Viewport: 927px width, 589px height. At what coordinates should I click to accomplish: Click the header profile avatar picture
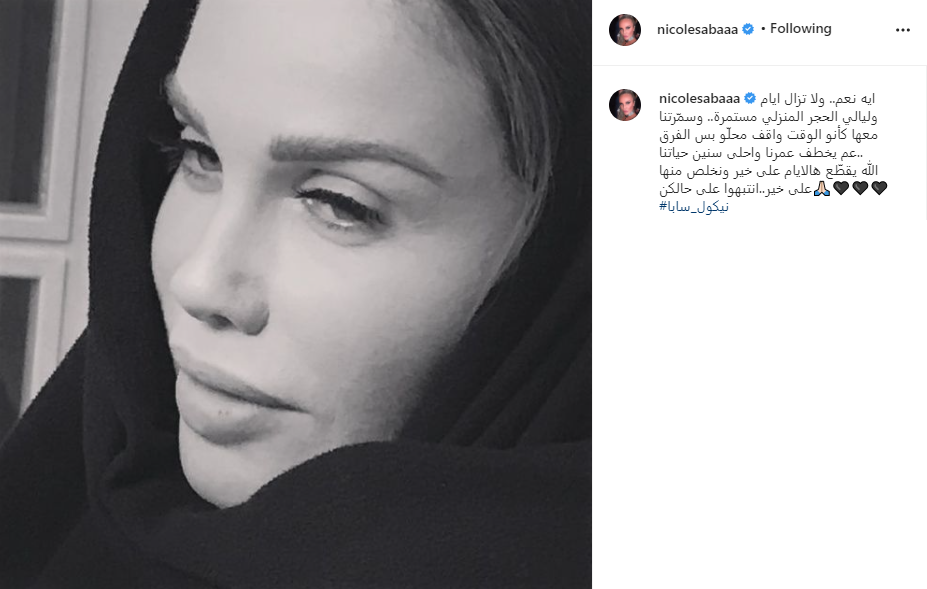click(625, 30)
